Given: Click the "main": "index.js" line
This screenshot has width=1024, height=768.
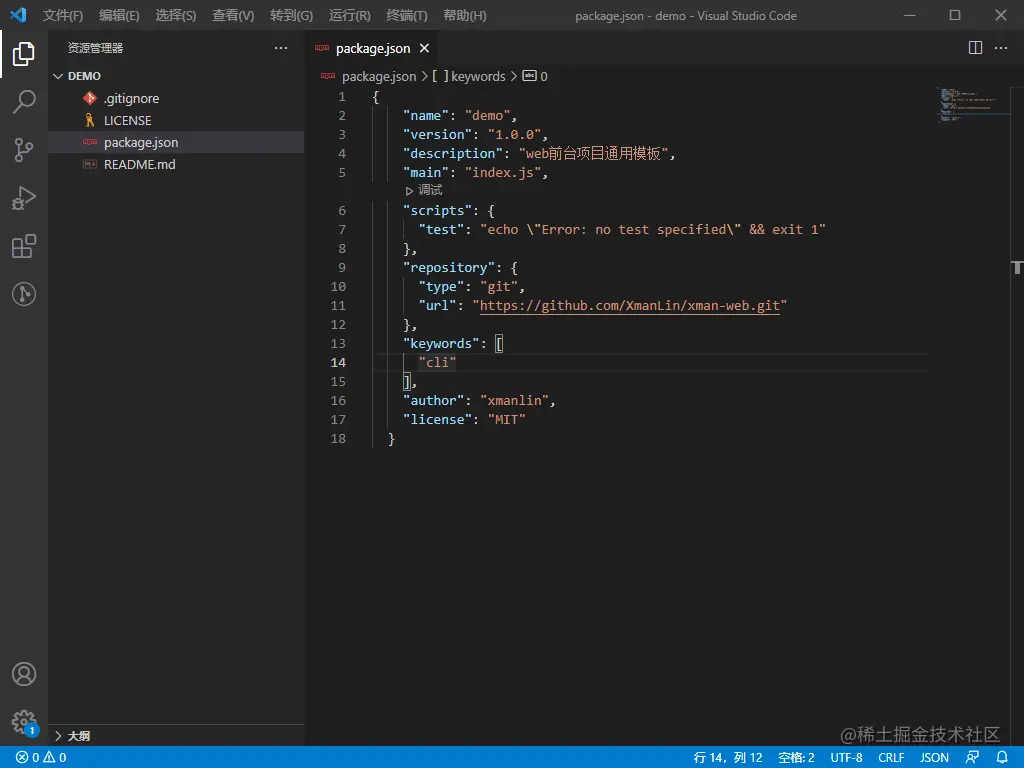Looking at the screenshot, I should click(x=475, y=172).
